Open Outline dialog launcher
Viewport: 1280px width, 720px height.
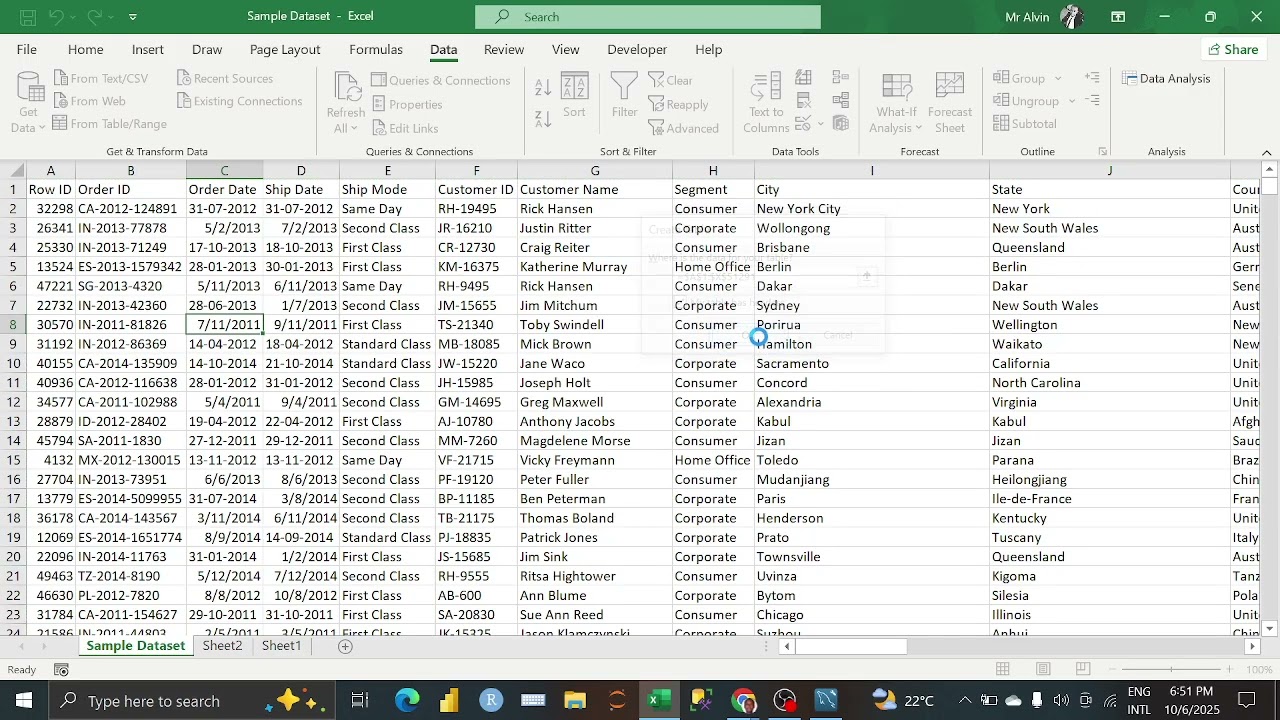(x=1103, y=152)
